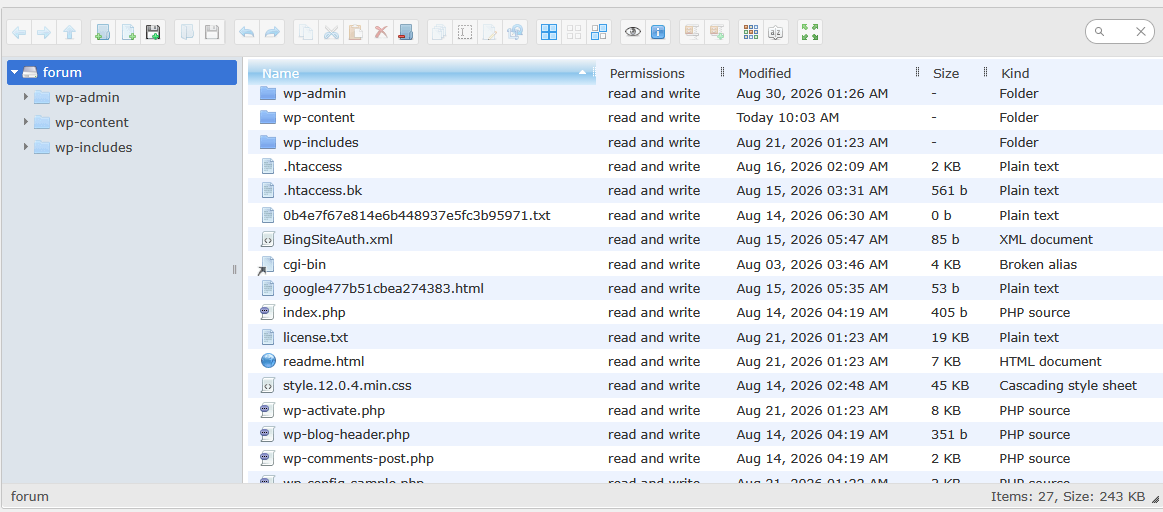
Task: Click the Rename toolbar icon
Action: (x=465, y=32)
